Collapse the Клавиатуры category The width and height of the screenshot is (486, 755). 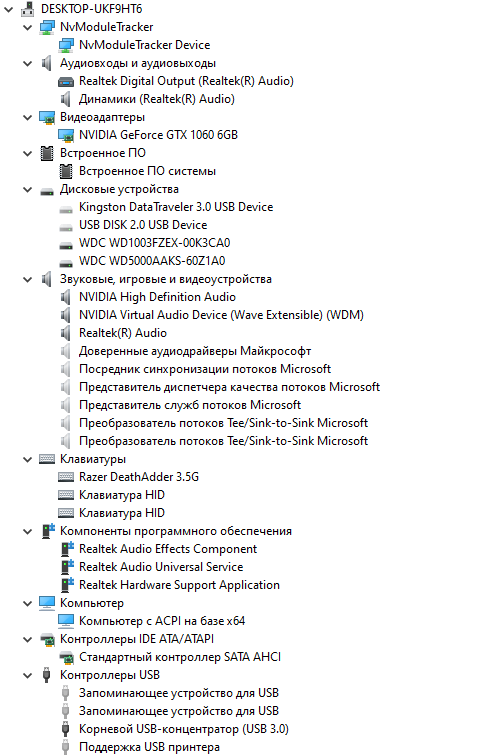[x=27, y=459]
